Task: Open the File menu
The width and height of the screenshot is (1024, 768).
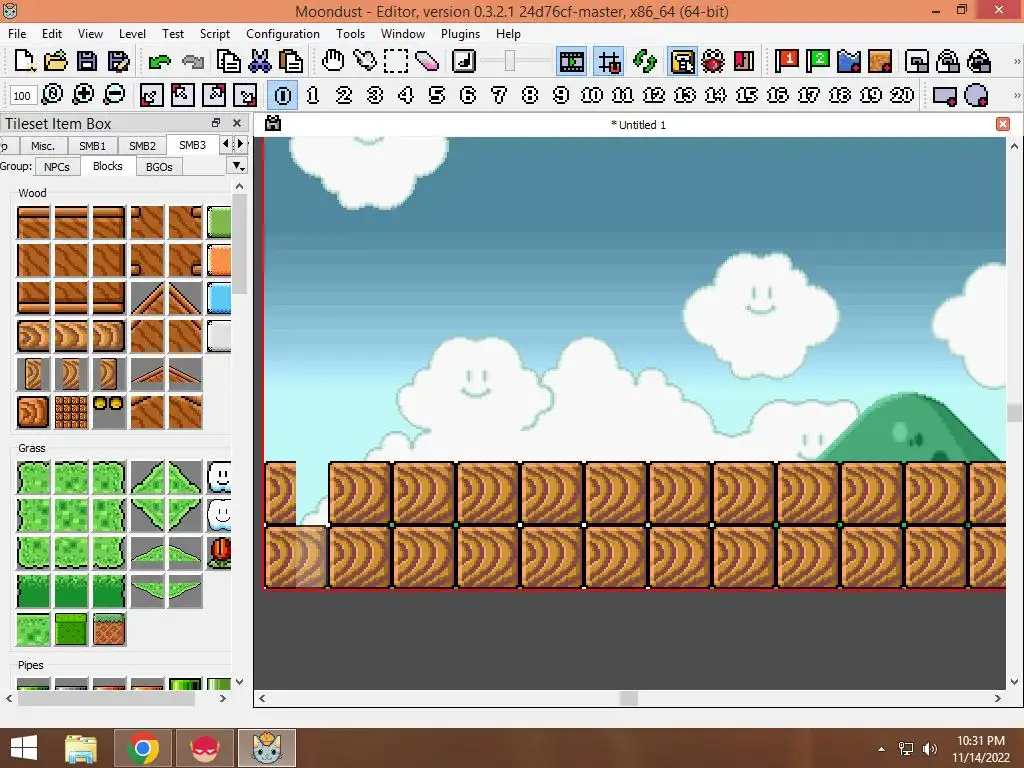Action: coord(17,34)
